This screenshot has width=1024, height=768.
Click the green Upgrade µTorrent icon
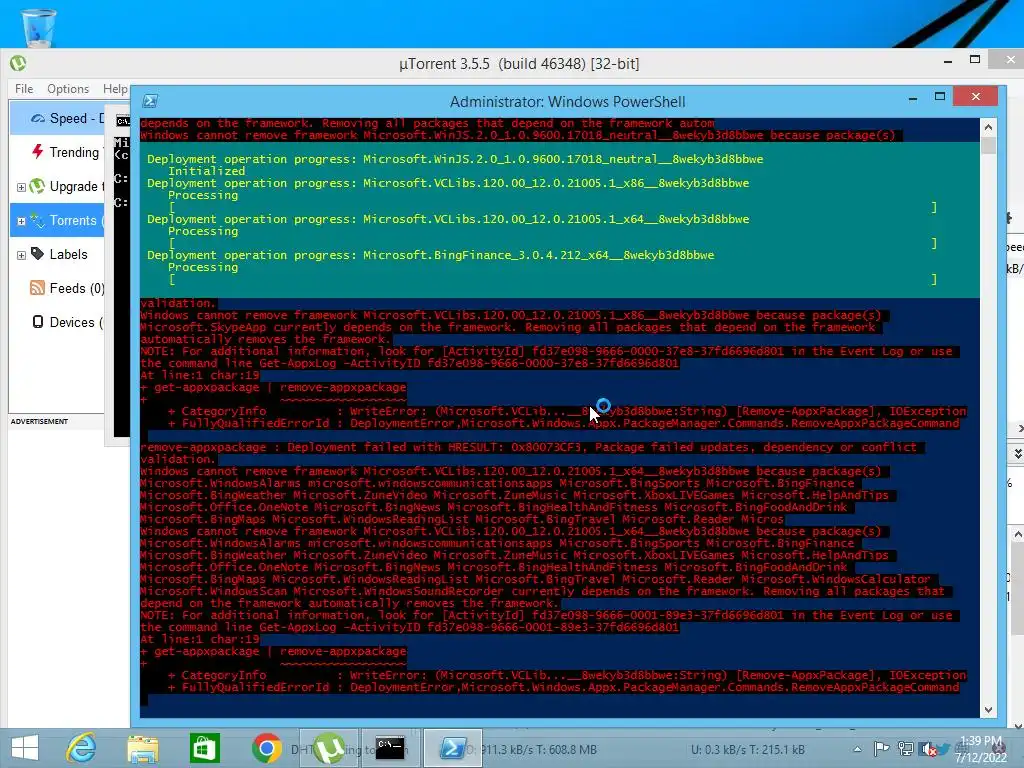pos(37,186)
